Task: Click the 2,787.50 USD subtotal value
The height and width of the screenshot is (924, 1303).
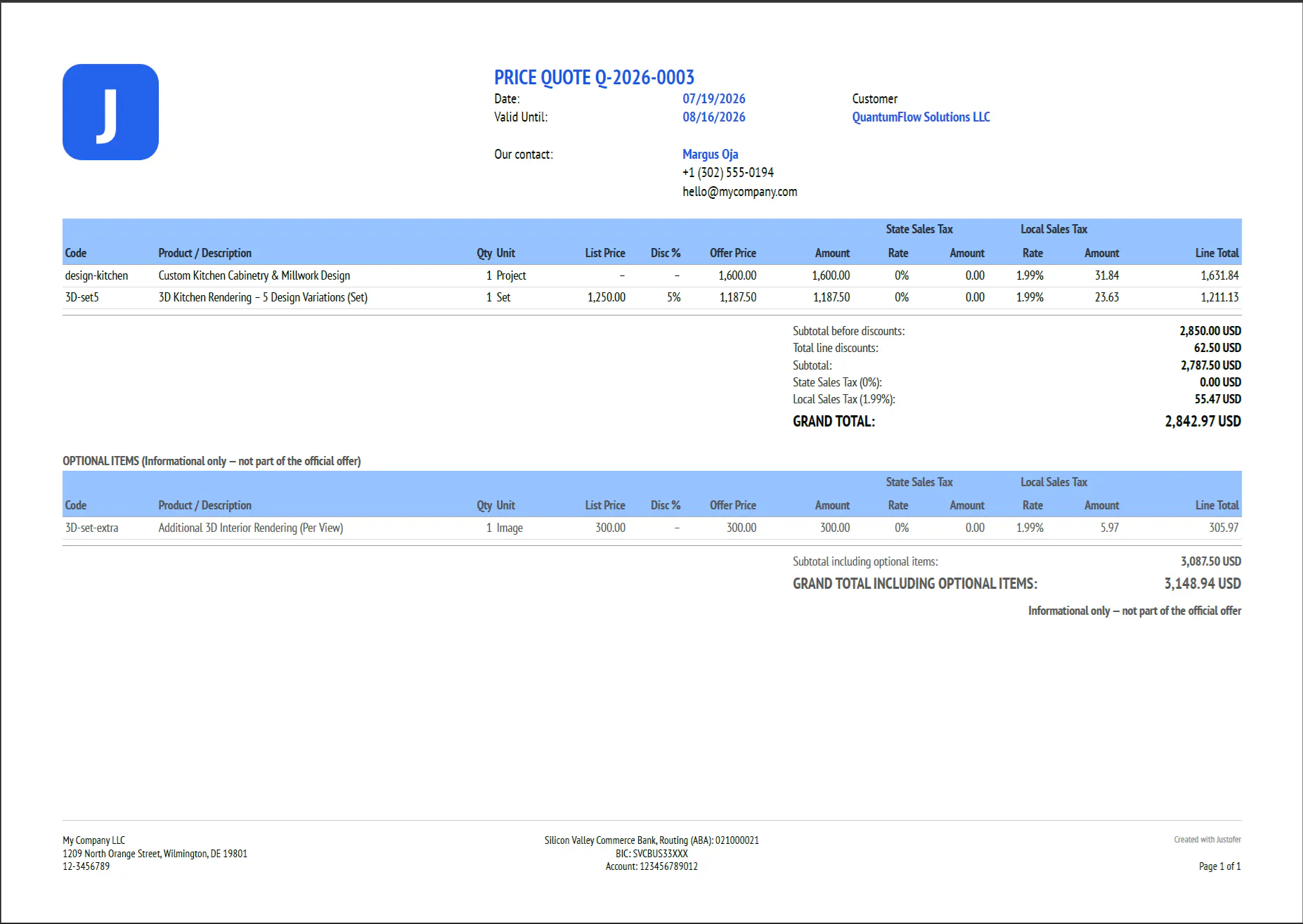Action: pos(1210,365)
